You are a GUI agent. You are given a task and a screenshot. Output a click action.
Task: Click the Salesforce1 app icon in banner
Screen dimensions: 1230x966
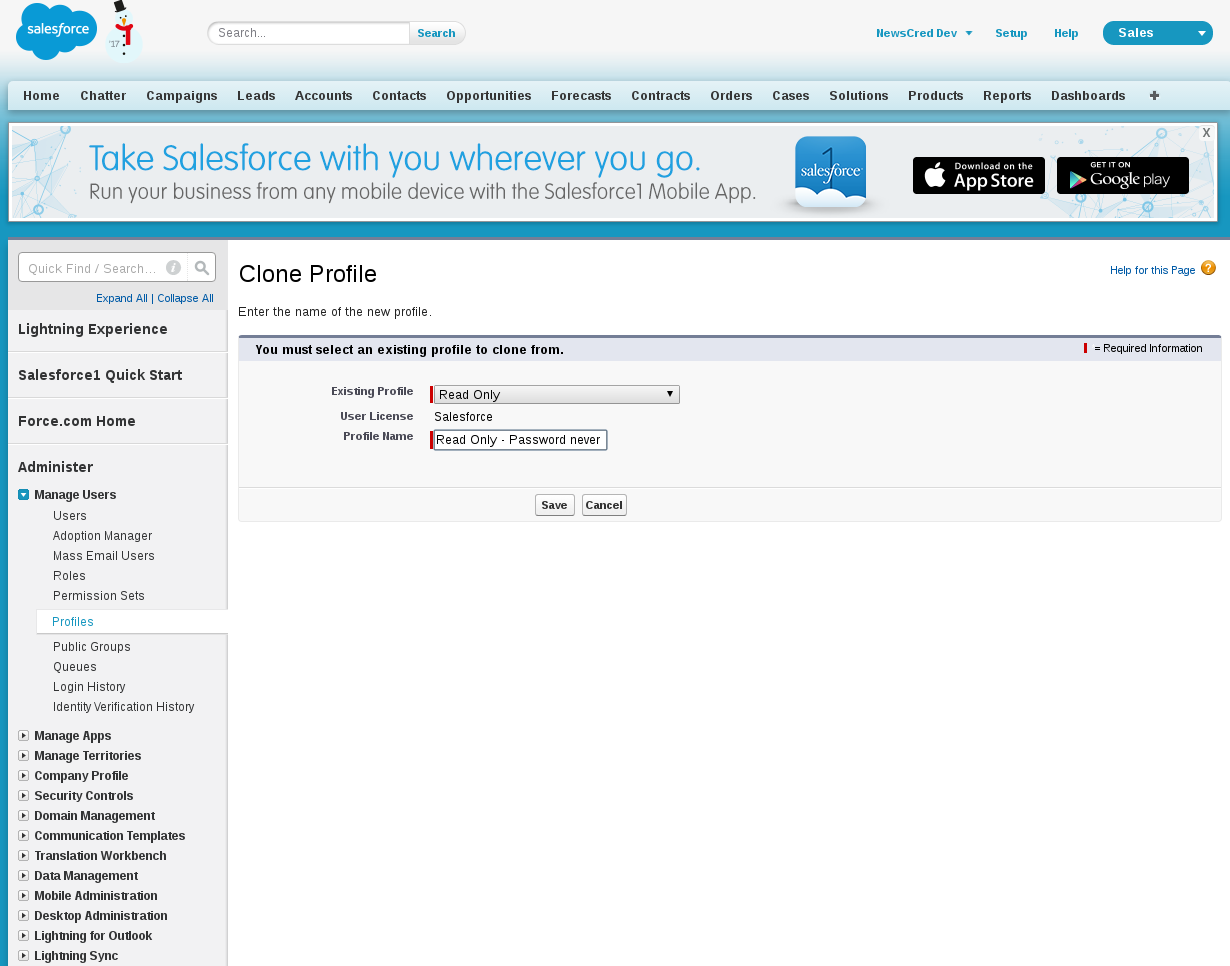(x=830, y=171)
